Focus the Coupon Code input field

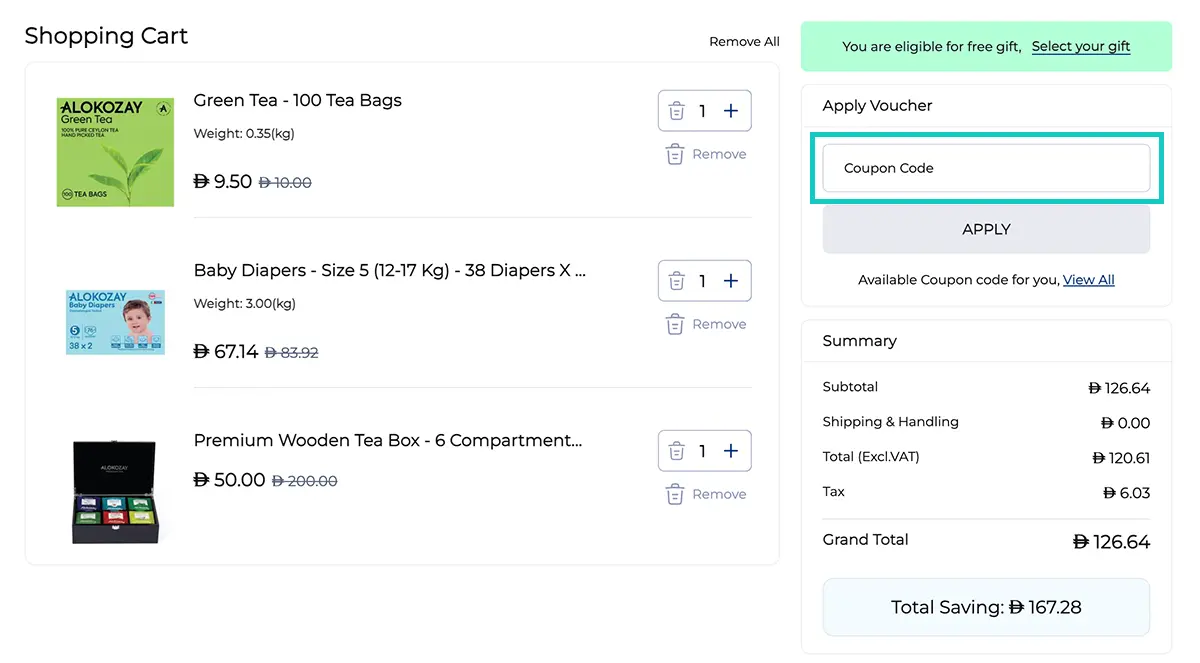(986, 168)
